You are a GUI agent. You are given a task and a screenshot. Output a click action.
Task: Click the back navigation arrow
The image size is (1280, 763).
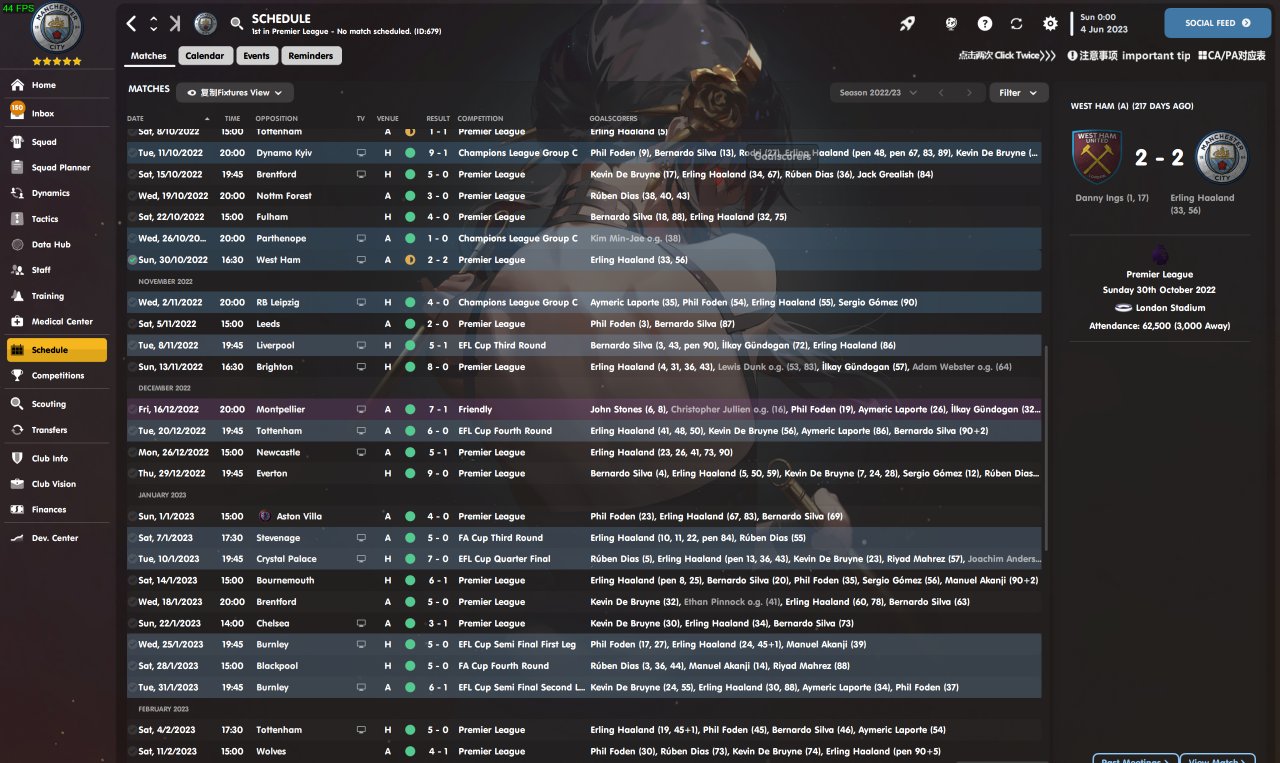(x=132, y=23)
